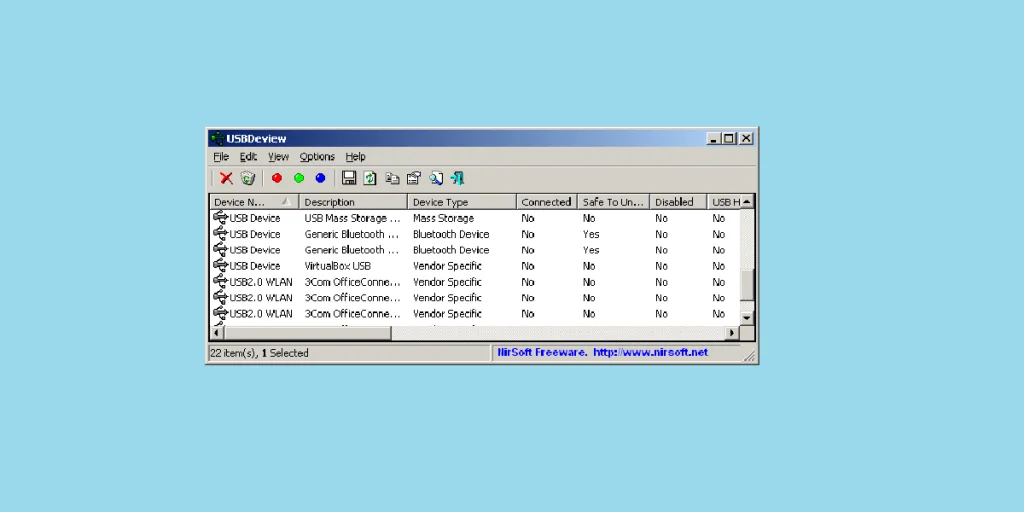Click the blue circle Disable and Enable icon
The image size is (1024, 512).
click(x=320, y=178)
